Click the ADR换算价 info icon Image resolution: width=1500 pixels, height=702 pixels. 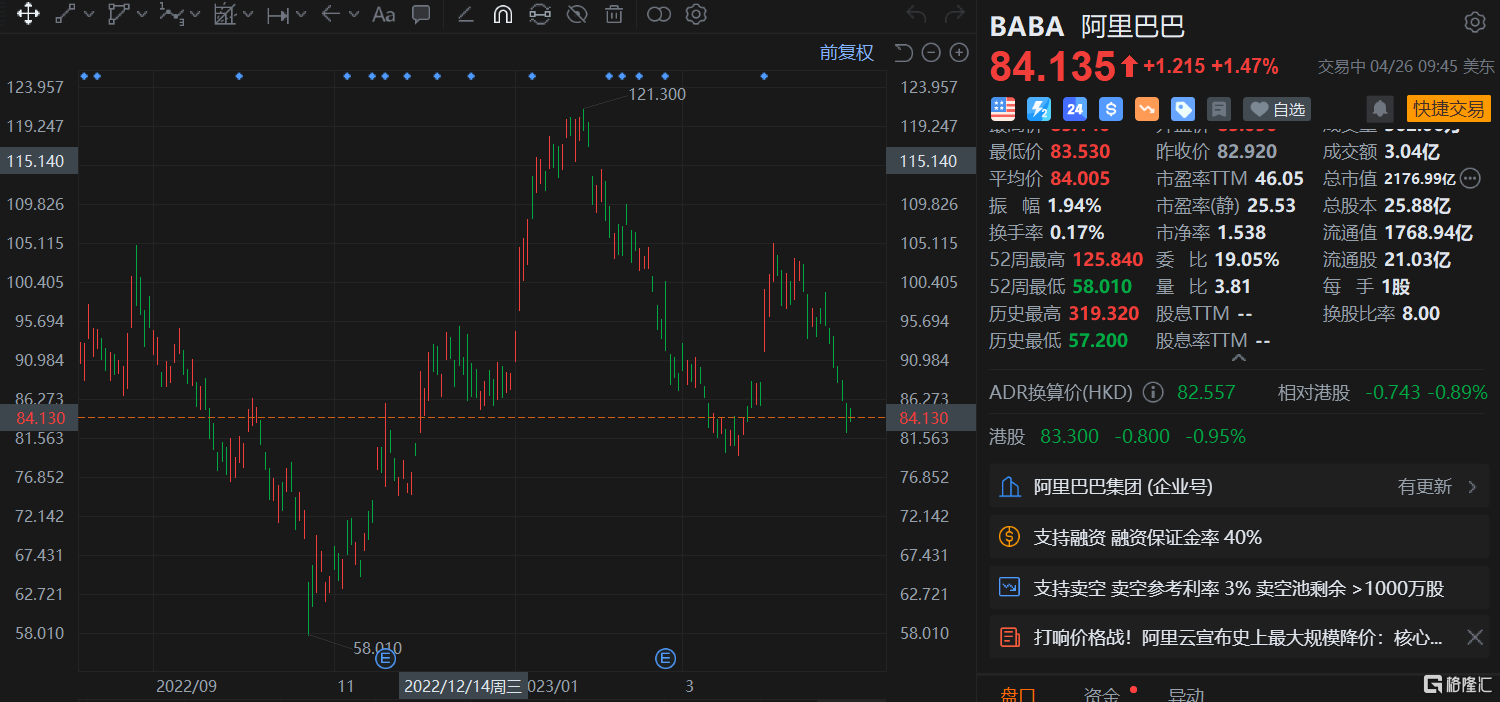(x=1152, y=392)
